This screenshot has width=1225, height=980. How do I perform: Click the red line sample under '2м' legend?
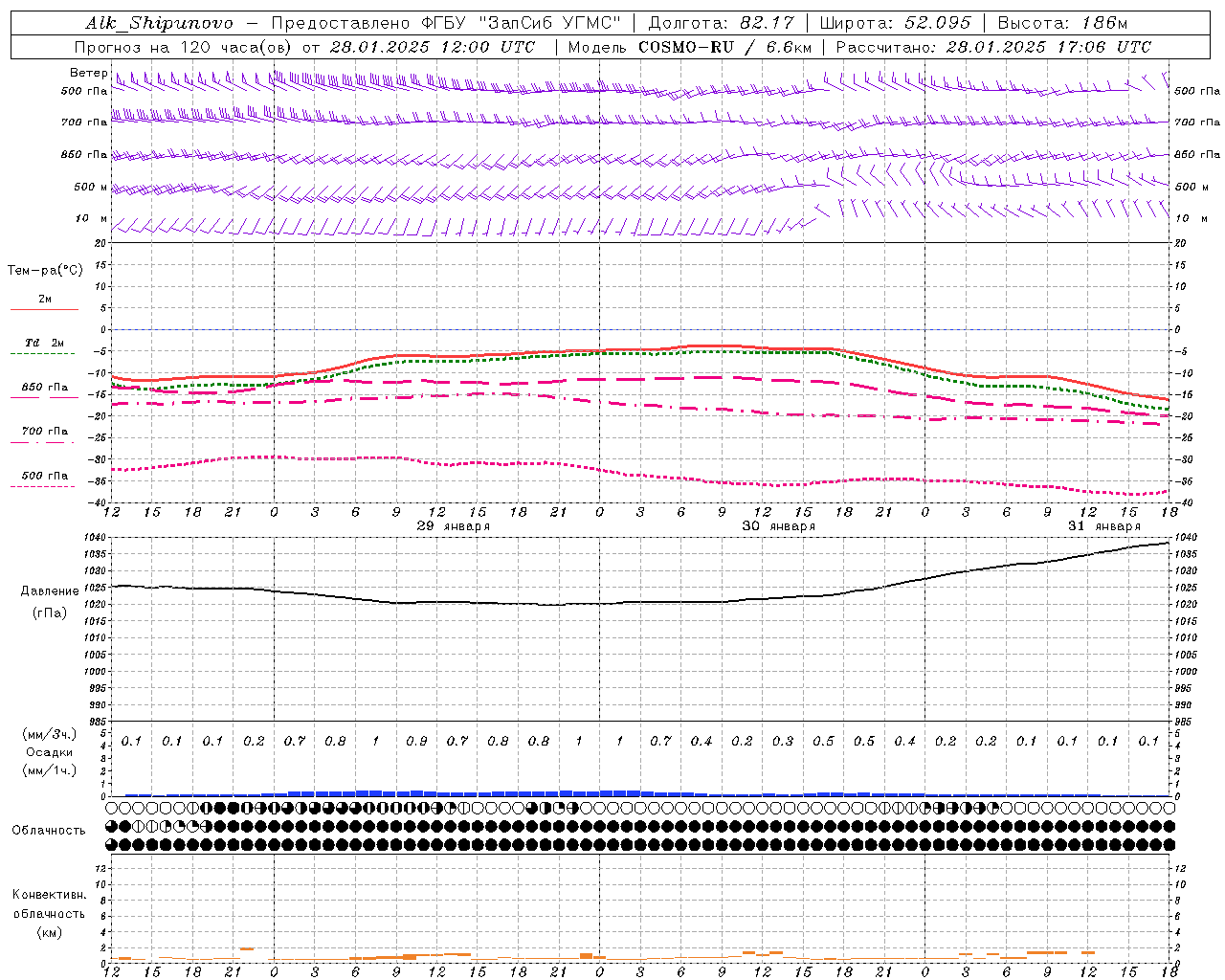point(44,309)
